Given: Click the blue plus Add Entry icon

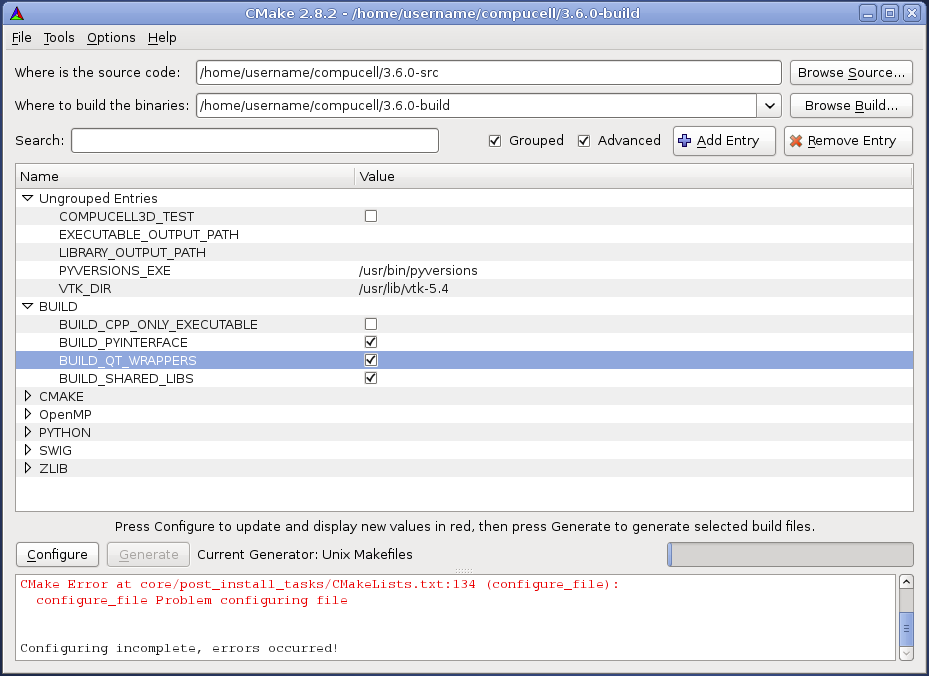Looking at the screenshot, I should pyautogui.click(x=684, y=141).
